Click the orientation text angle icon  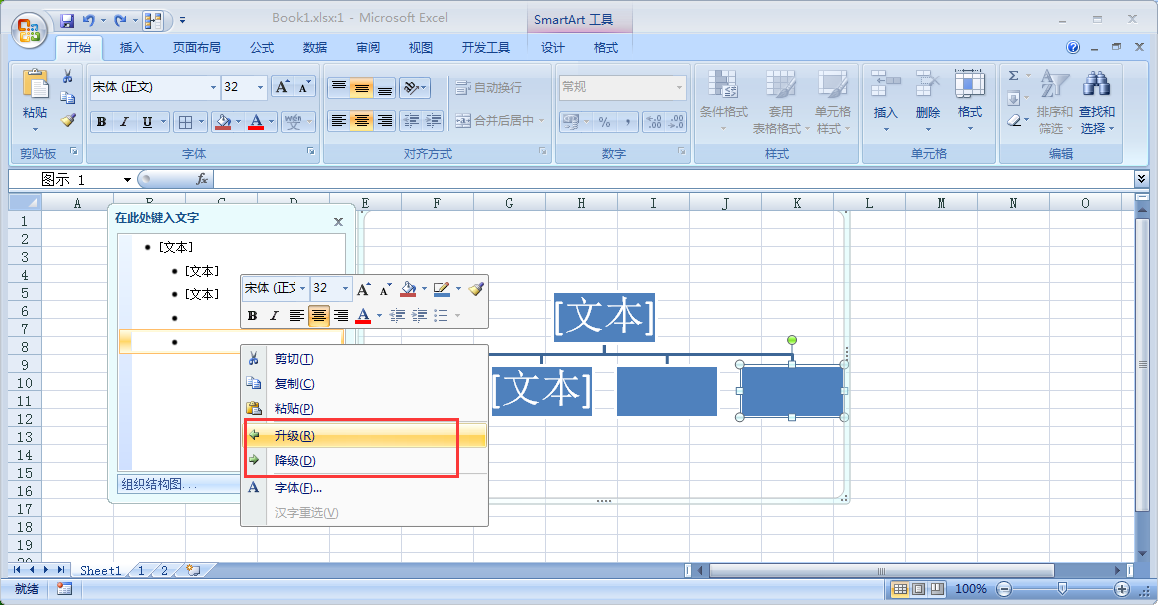[x=411, y=88]
